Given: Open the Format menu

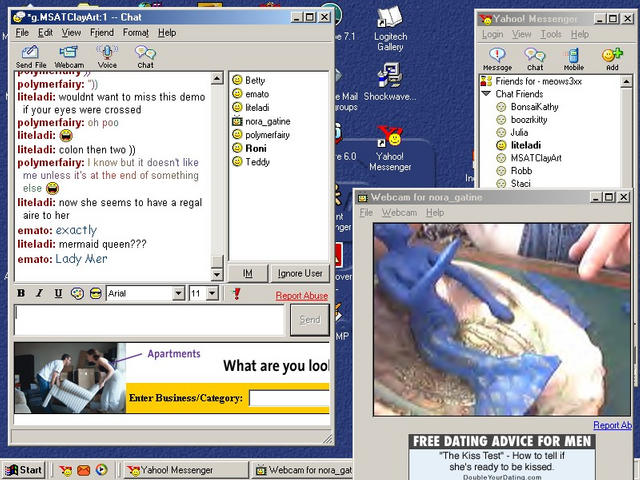Looking at the screenshot, I should click(x=136, y=33).
